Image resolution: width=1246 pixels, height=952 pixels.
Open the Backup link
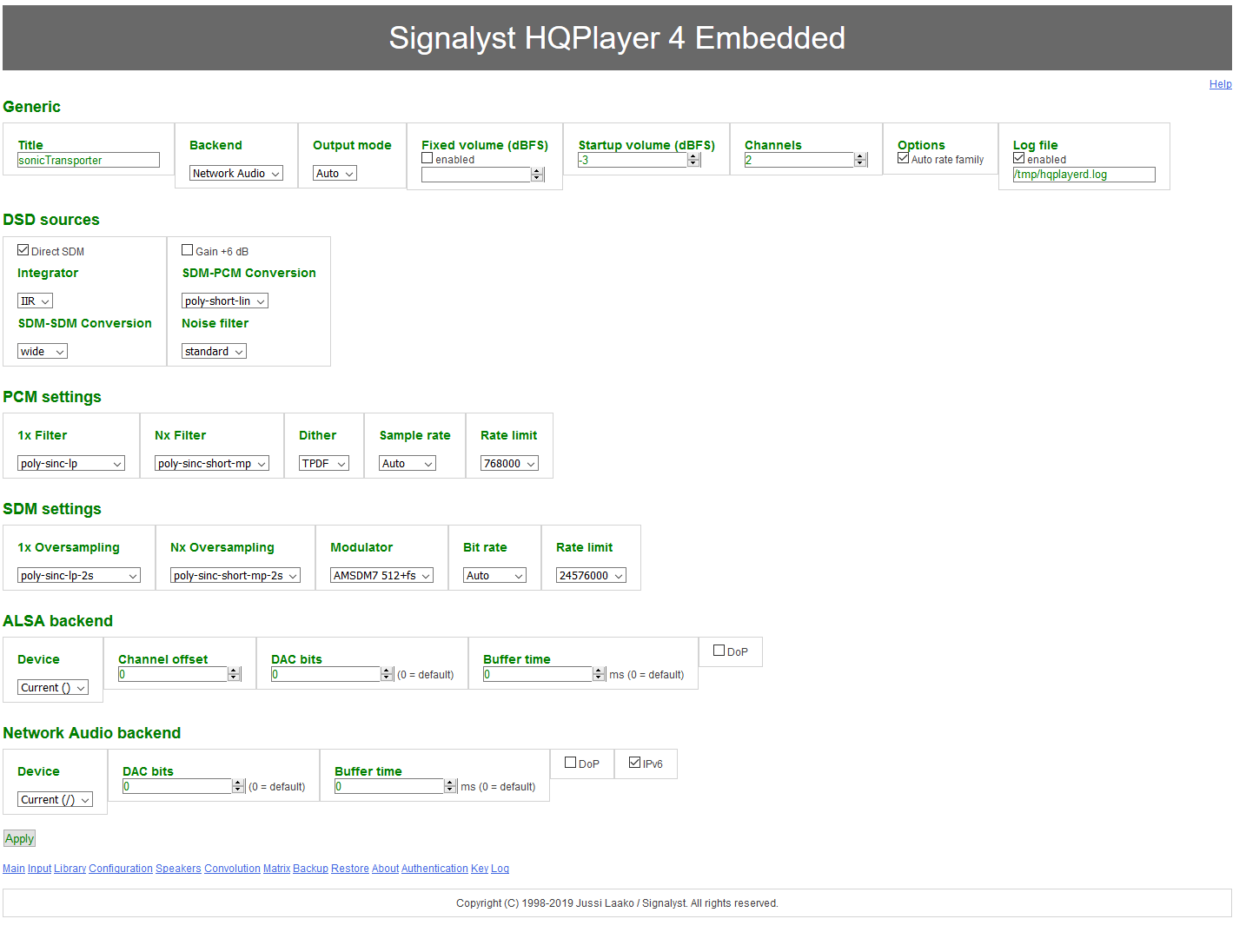coord(310,869)
